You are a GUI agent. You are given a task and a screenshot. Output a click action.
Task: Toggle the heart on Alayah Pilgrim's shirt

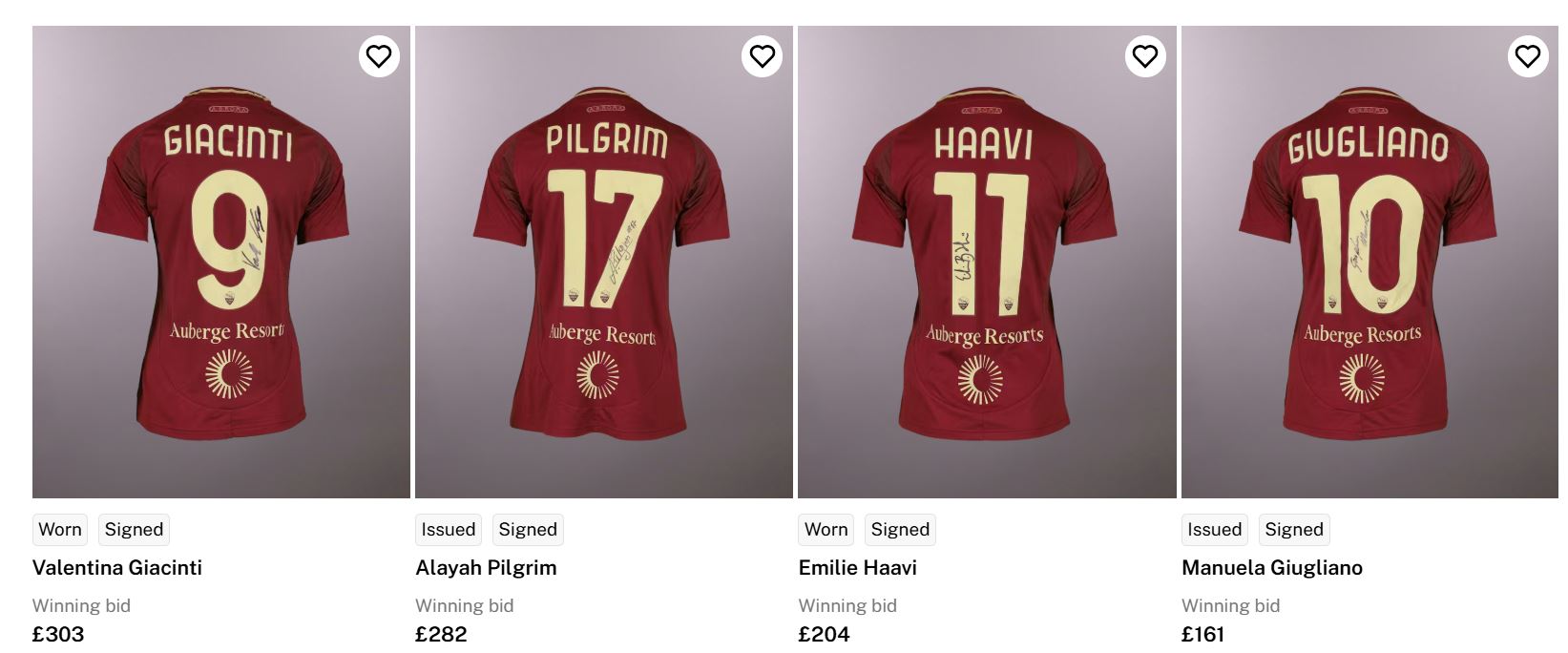[762, 56]
